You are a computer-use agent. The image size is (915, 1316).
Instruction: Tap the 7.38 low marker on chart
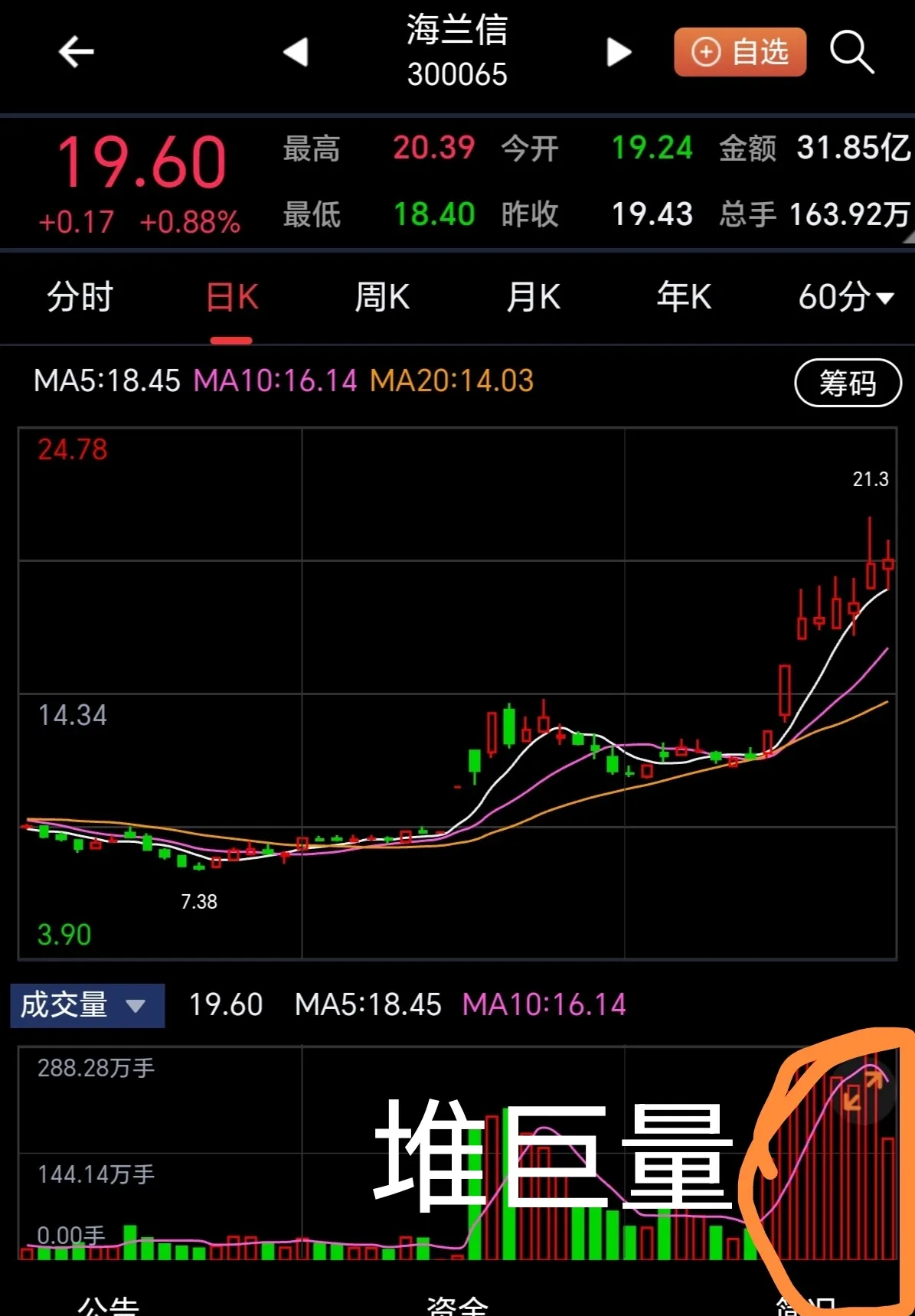pyautogui.click(x=199, y=902)
